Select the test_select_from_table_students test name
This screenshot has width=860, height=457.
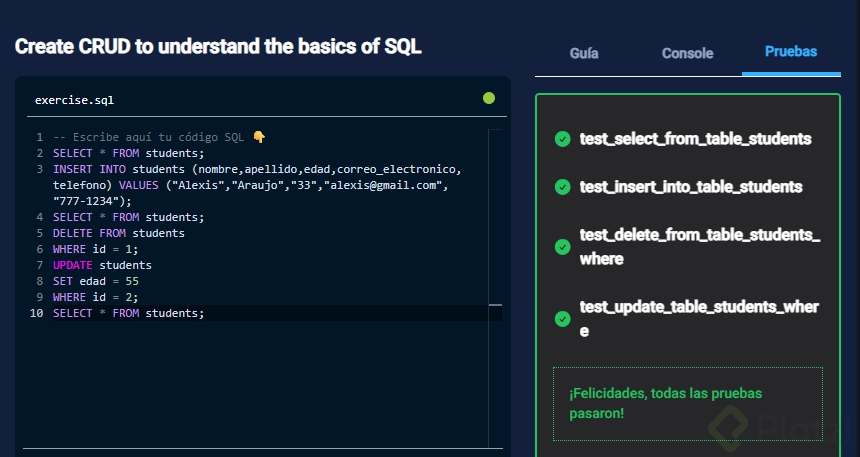click(695, 139)
